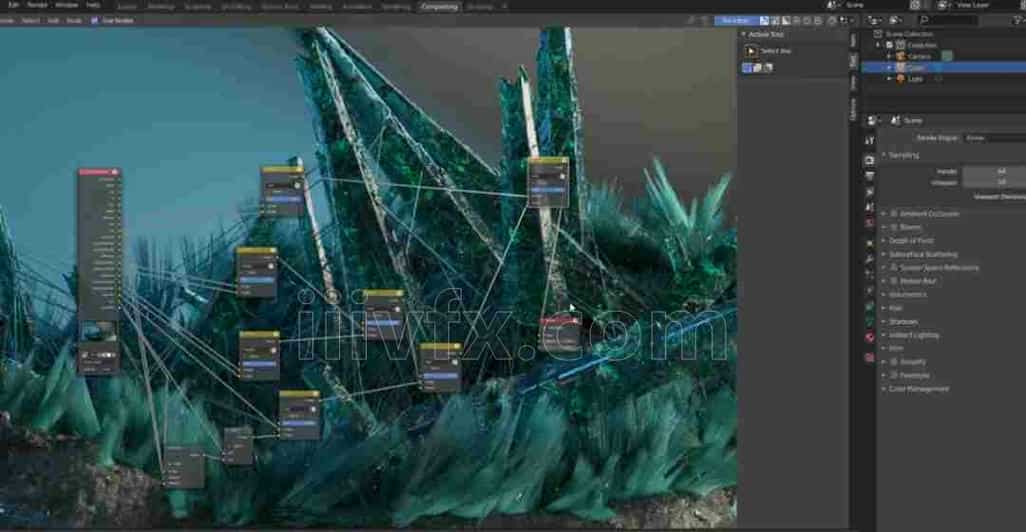Select the Render Layers node header

tap(99, 172)
